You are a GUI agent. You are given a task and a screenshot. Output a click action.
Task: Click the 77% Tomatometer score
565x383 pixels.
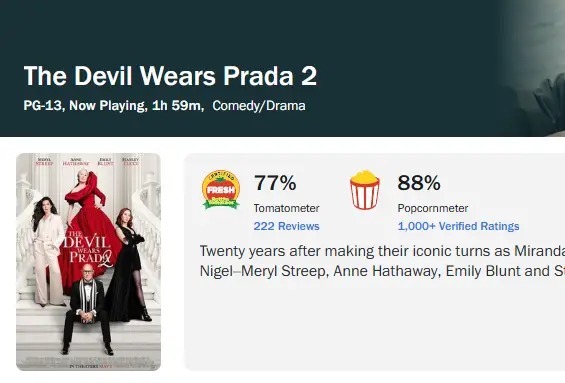(275, 183)
